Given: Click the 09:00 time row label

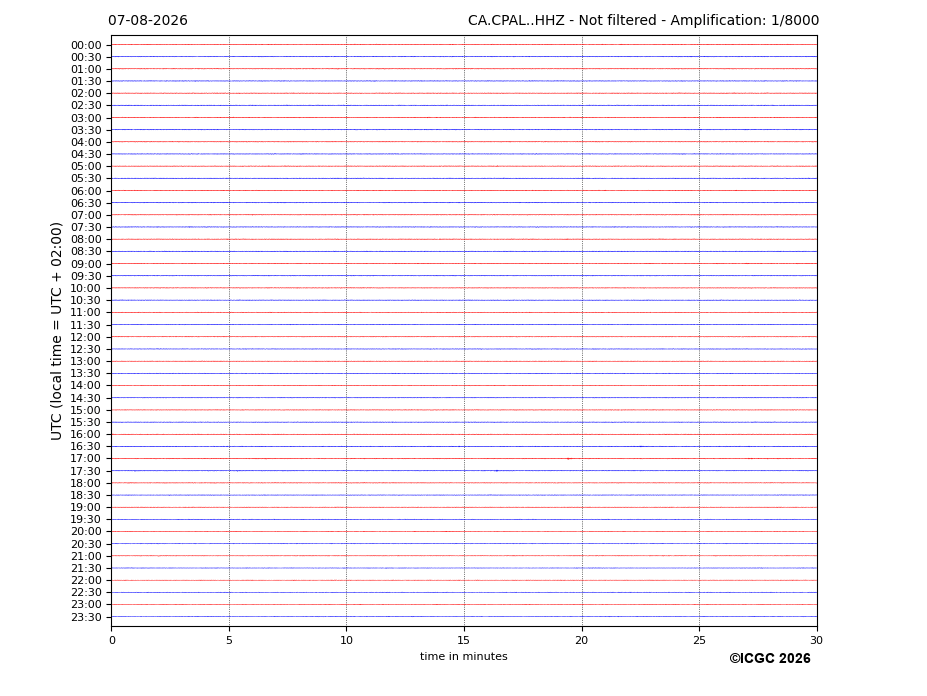Looking at the screenshot, I should [x=86, y=264].
